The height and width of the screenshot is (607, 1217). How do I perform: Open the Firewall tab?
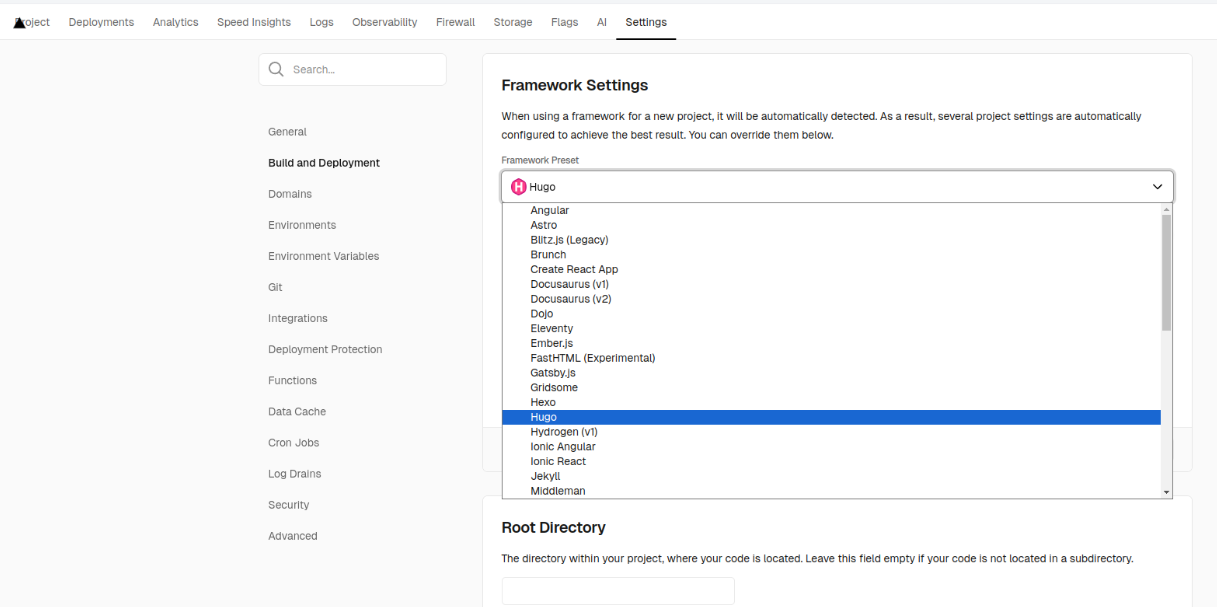click(456, 22)
